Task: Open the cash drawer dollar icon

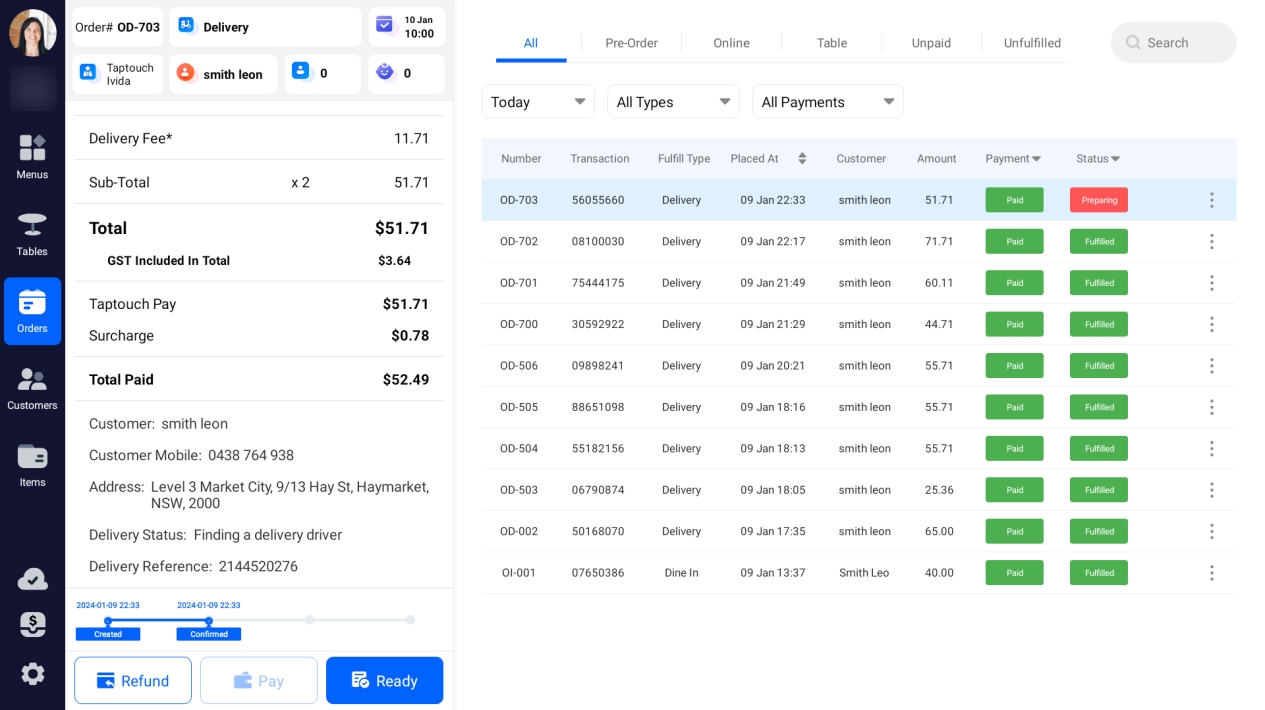Action: tap(32, 625)
